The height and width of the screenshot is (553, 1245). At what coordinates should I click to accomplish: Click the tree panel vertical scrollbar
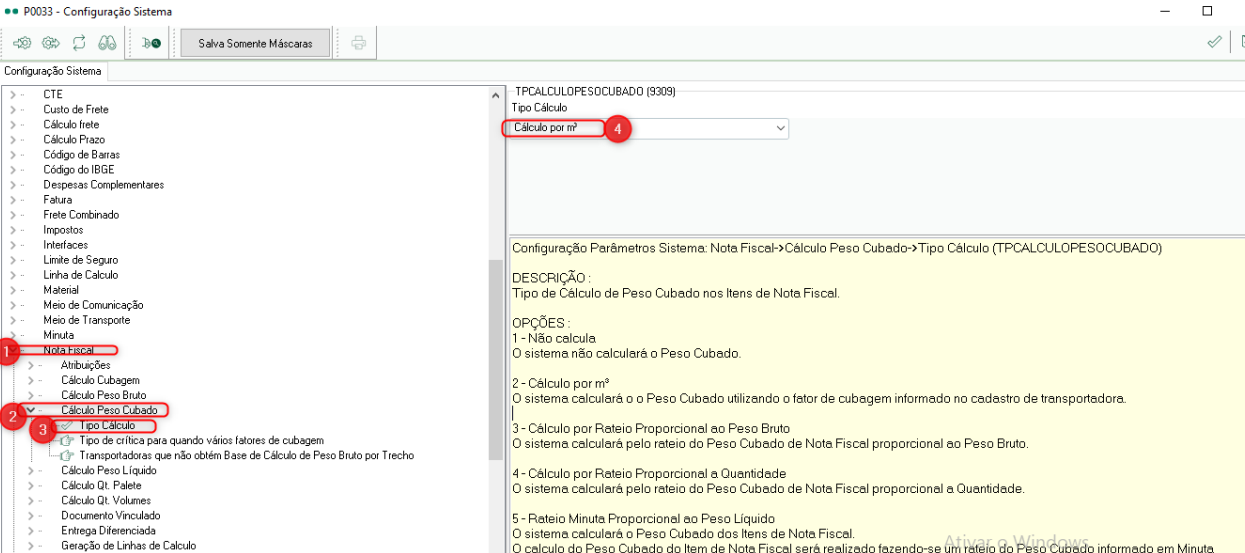tap(496, 360)
